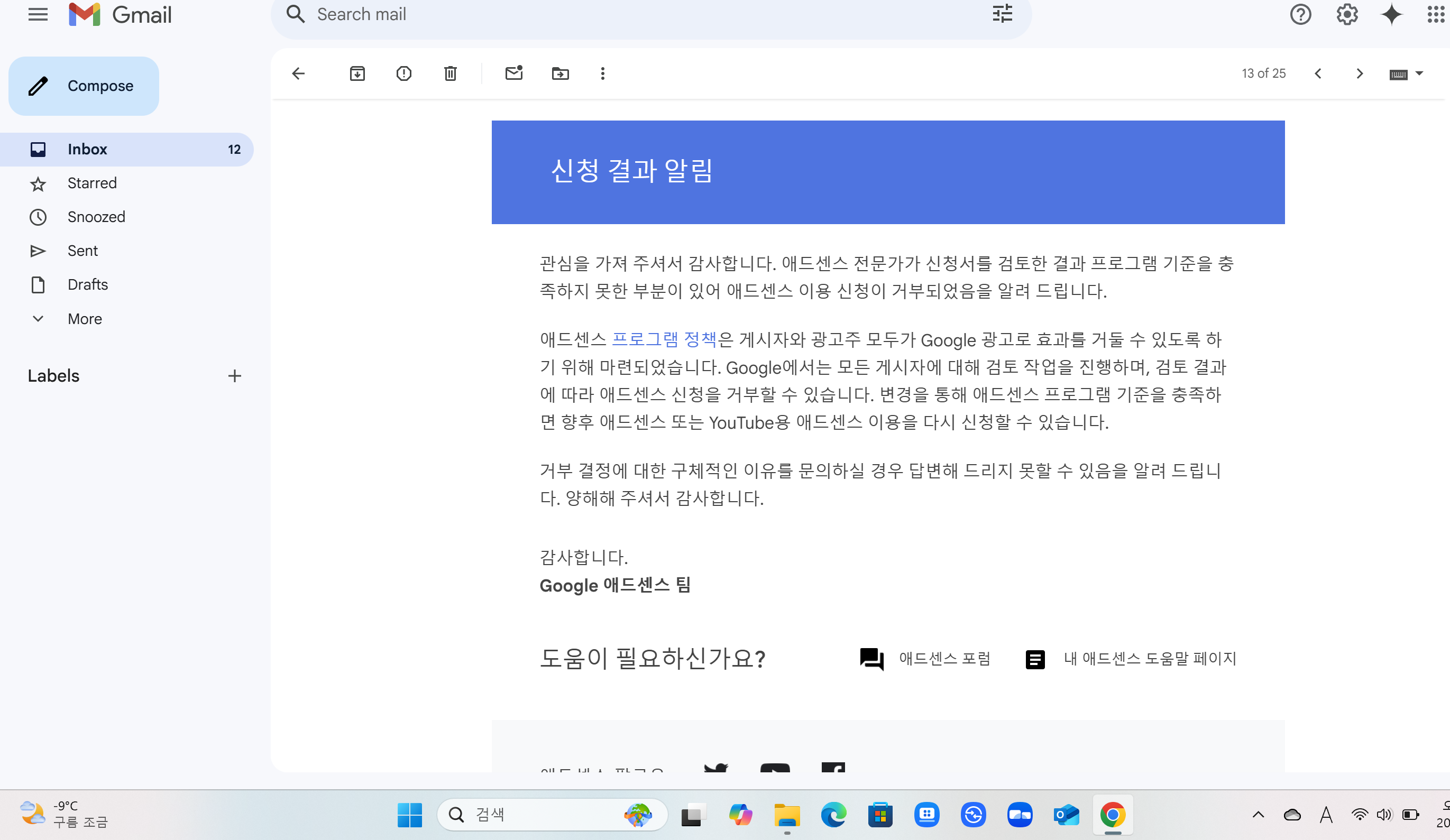
Task: Delete this email with trash icon
Action: (451, 73)
